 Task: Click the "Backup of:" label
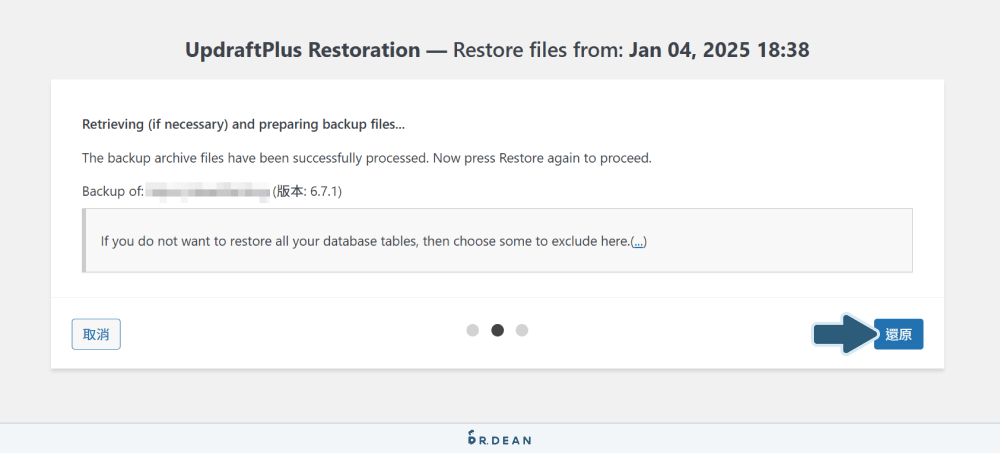coord(111,190)
